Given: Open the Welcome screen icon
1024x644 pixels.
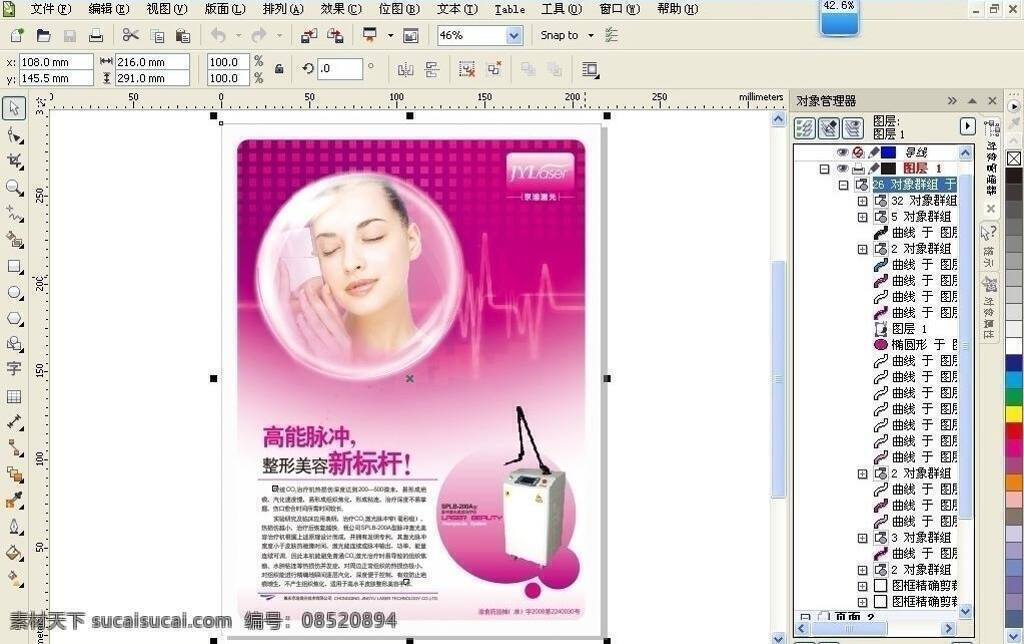Looking at the screenshot, I should [411, 36].
